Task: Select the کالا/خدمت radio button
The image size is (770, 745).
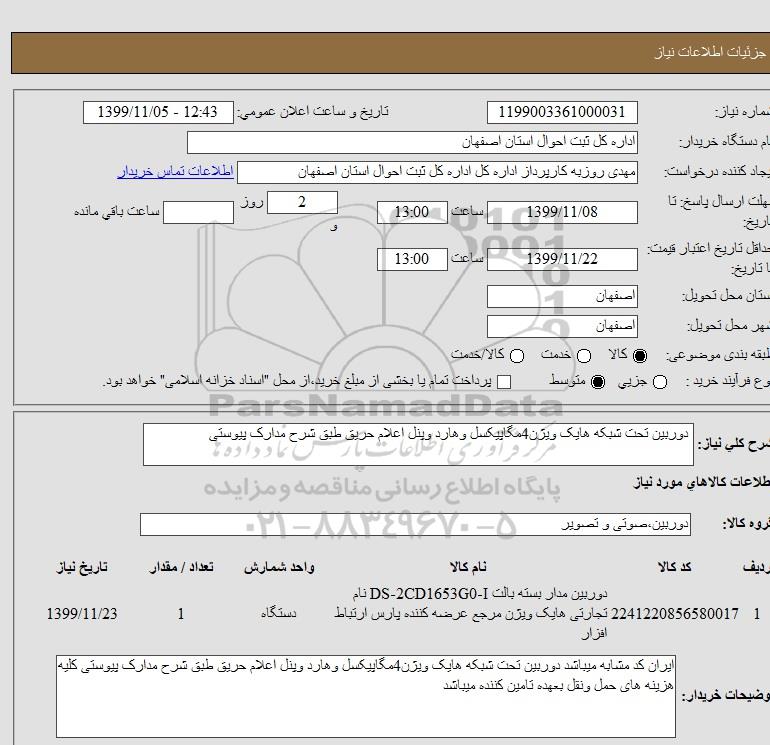Action: click(x=517, y=356)
